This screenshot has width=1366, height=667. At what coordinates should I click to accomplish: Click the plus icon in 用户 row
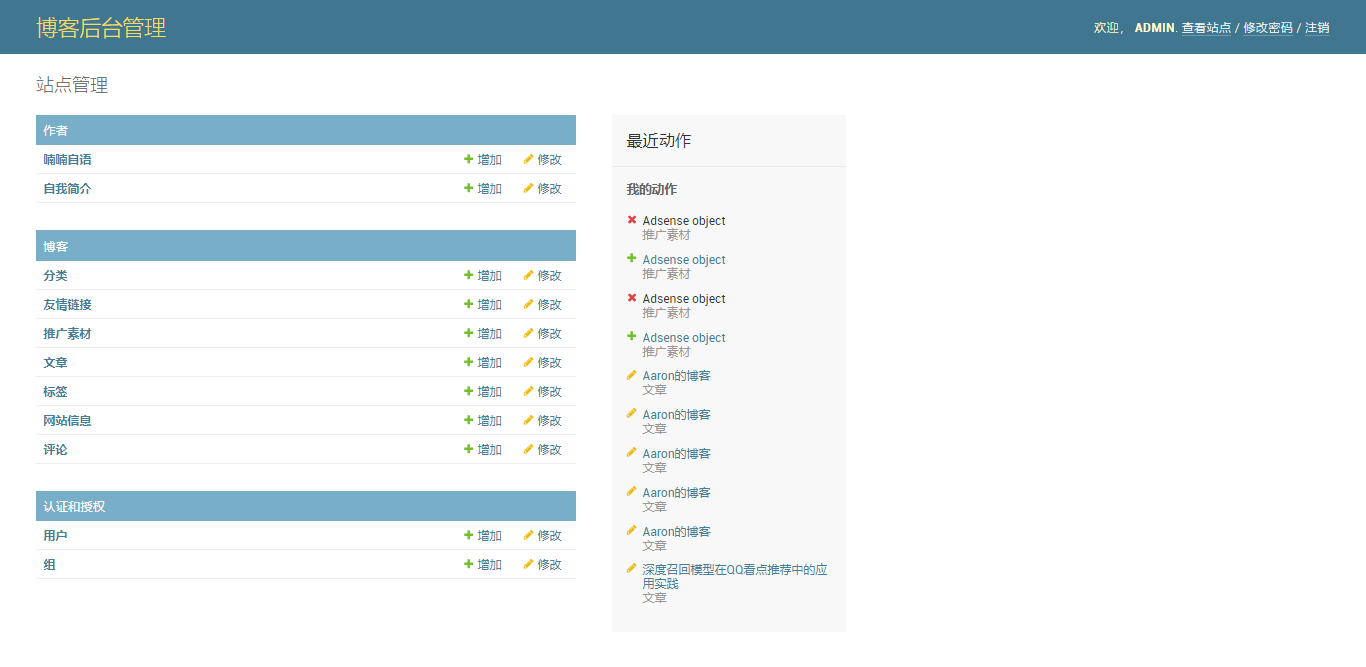pos(468,535)
